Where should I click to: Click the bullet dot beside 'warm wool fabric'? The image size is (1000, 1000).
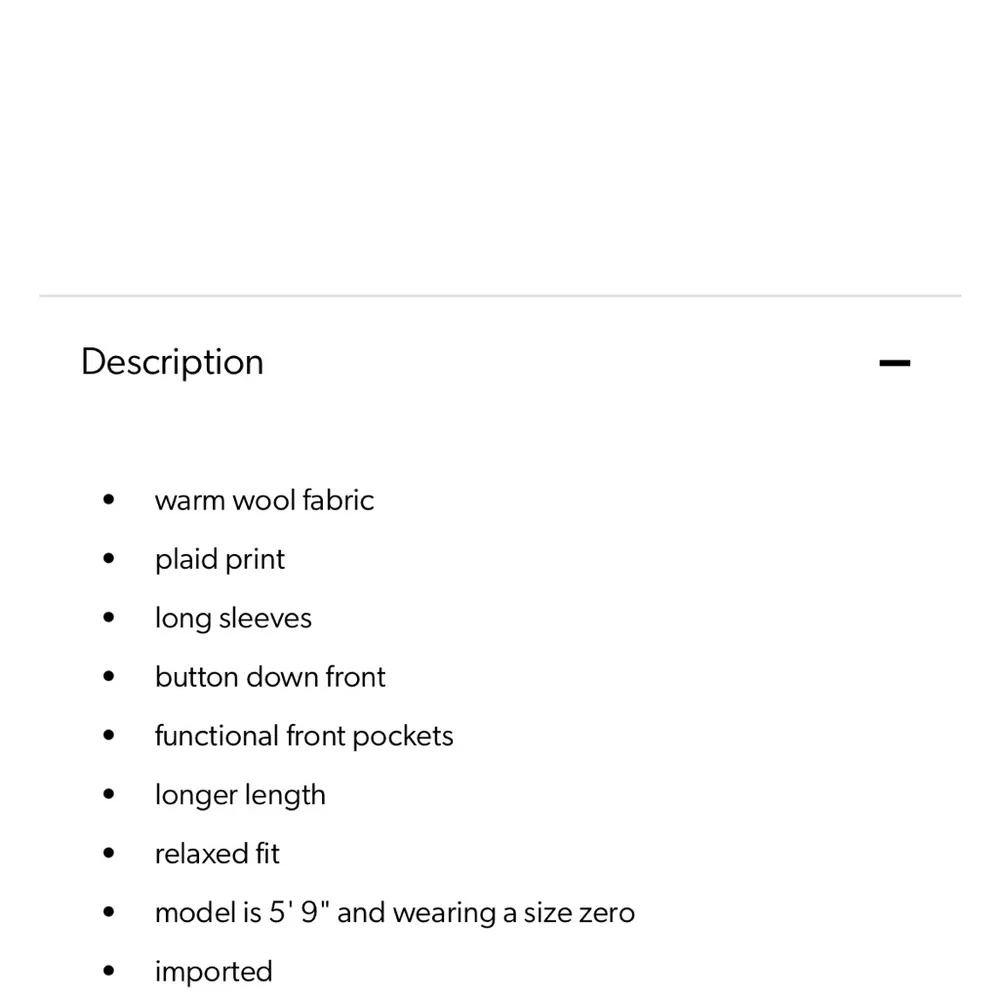109,500
